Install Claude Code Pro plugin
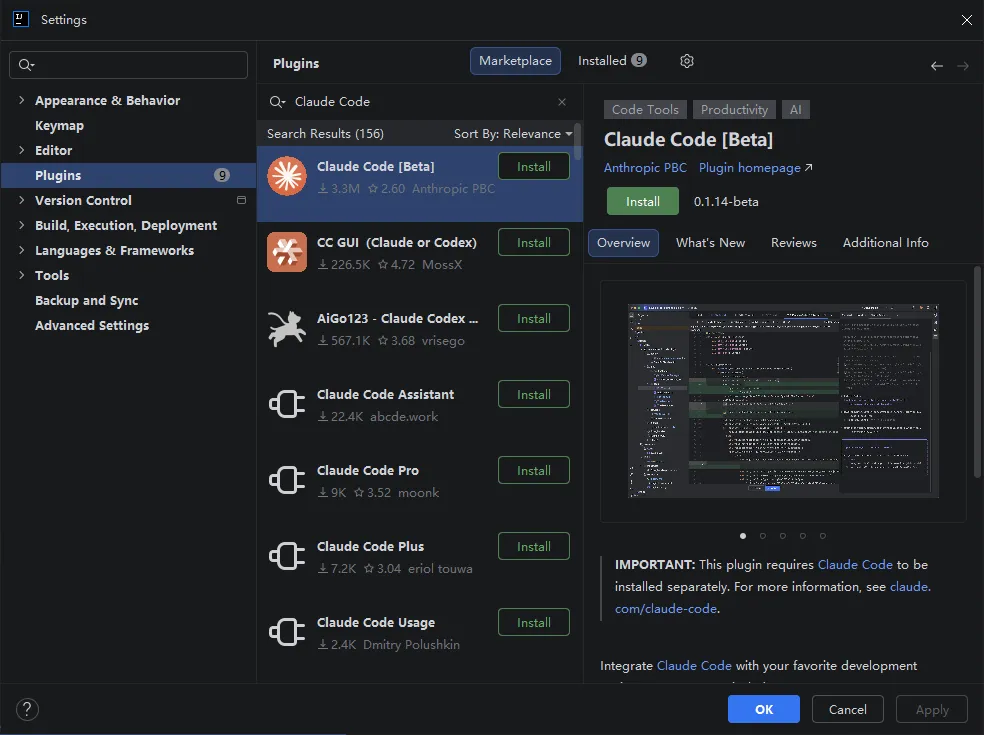The width and height of the screenshot is (984, 735). [534, 470]
